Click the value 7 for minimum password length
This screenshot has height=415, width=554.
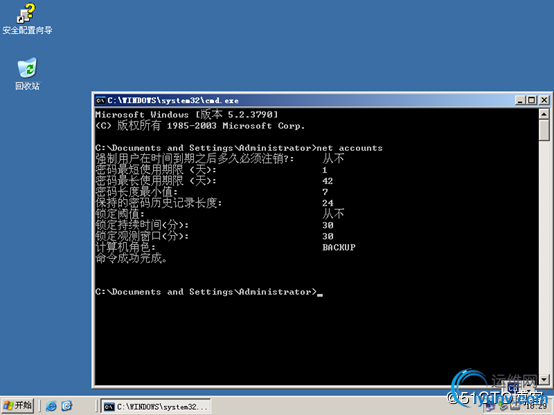click(325, 192)
